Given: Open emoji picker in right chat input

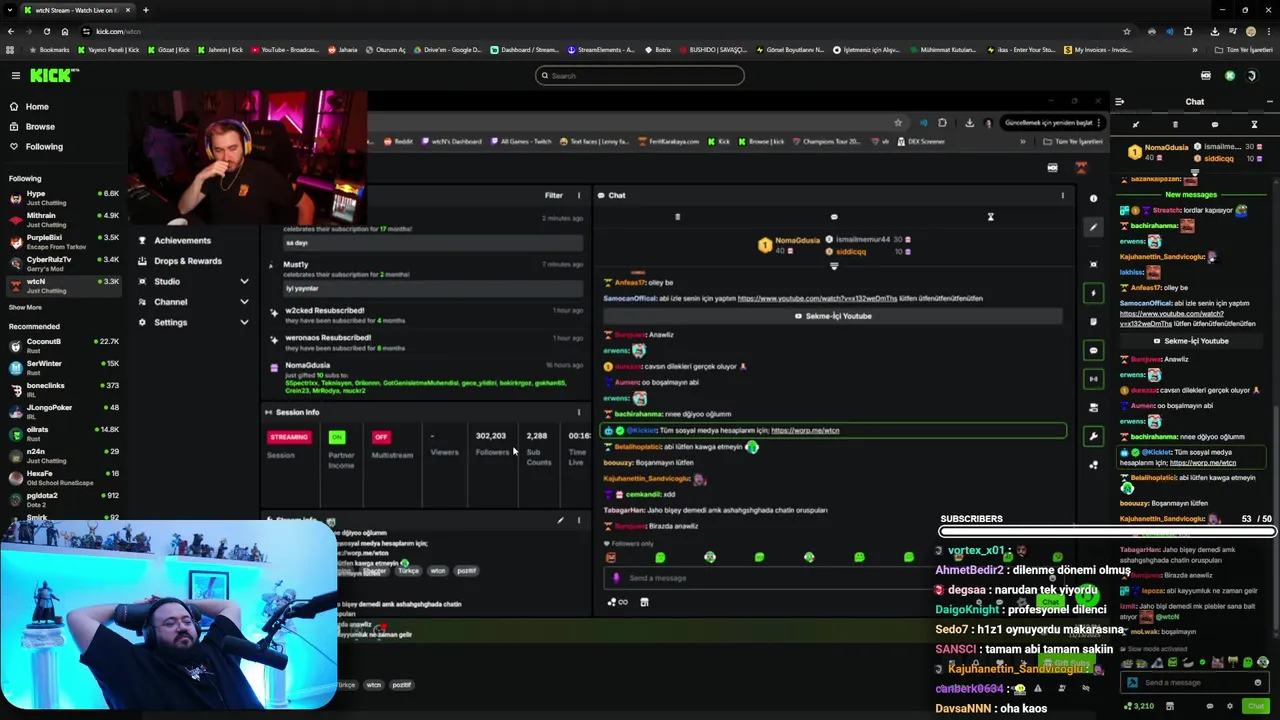Looking at the screenshot, I should click(x=1257, y=683).
